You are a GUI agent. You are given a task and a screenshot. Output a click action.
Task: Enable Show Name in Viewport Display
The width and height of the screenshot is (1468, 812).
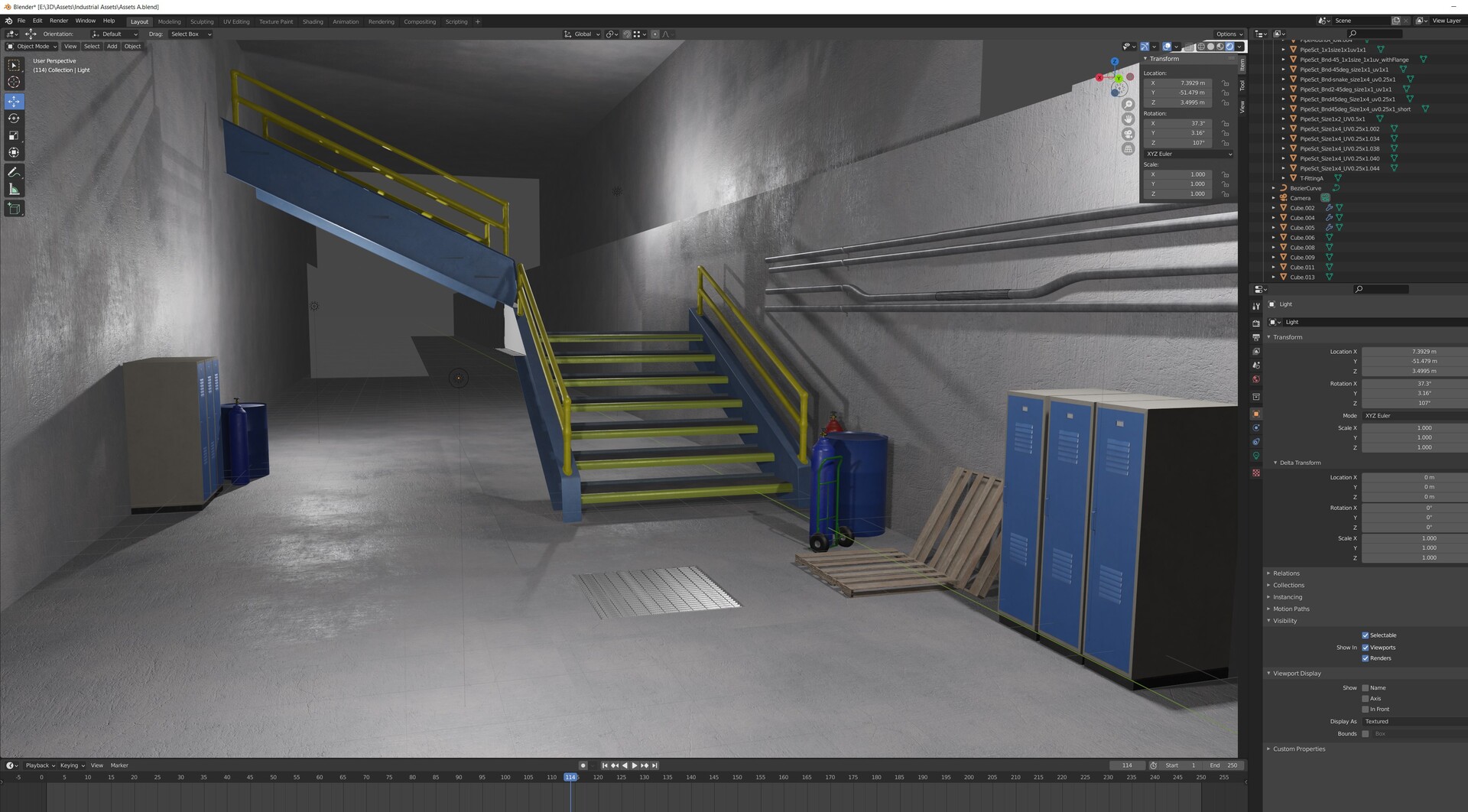point(1366,688)
